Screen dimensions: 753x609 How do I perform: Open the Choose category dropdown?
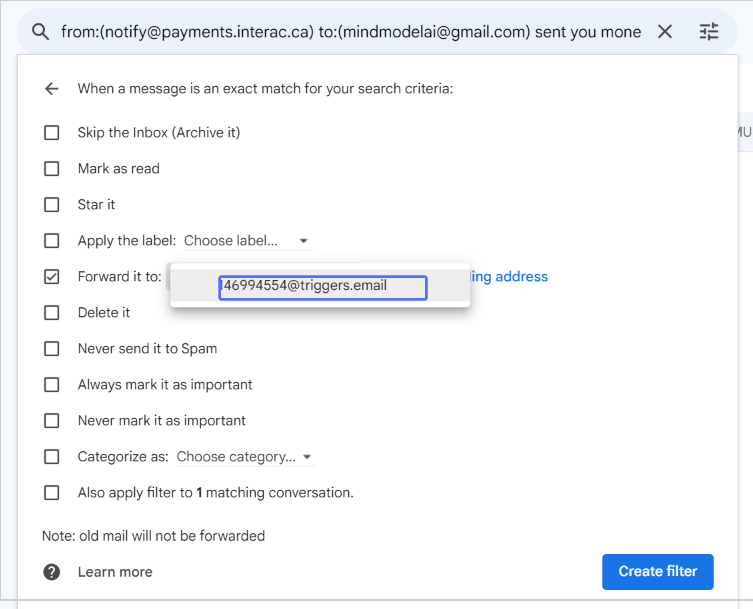point(245,457)
